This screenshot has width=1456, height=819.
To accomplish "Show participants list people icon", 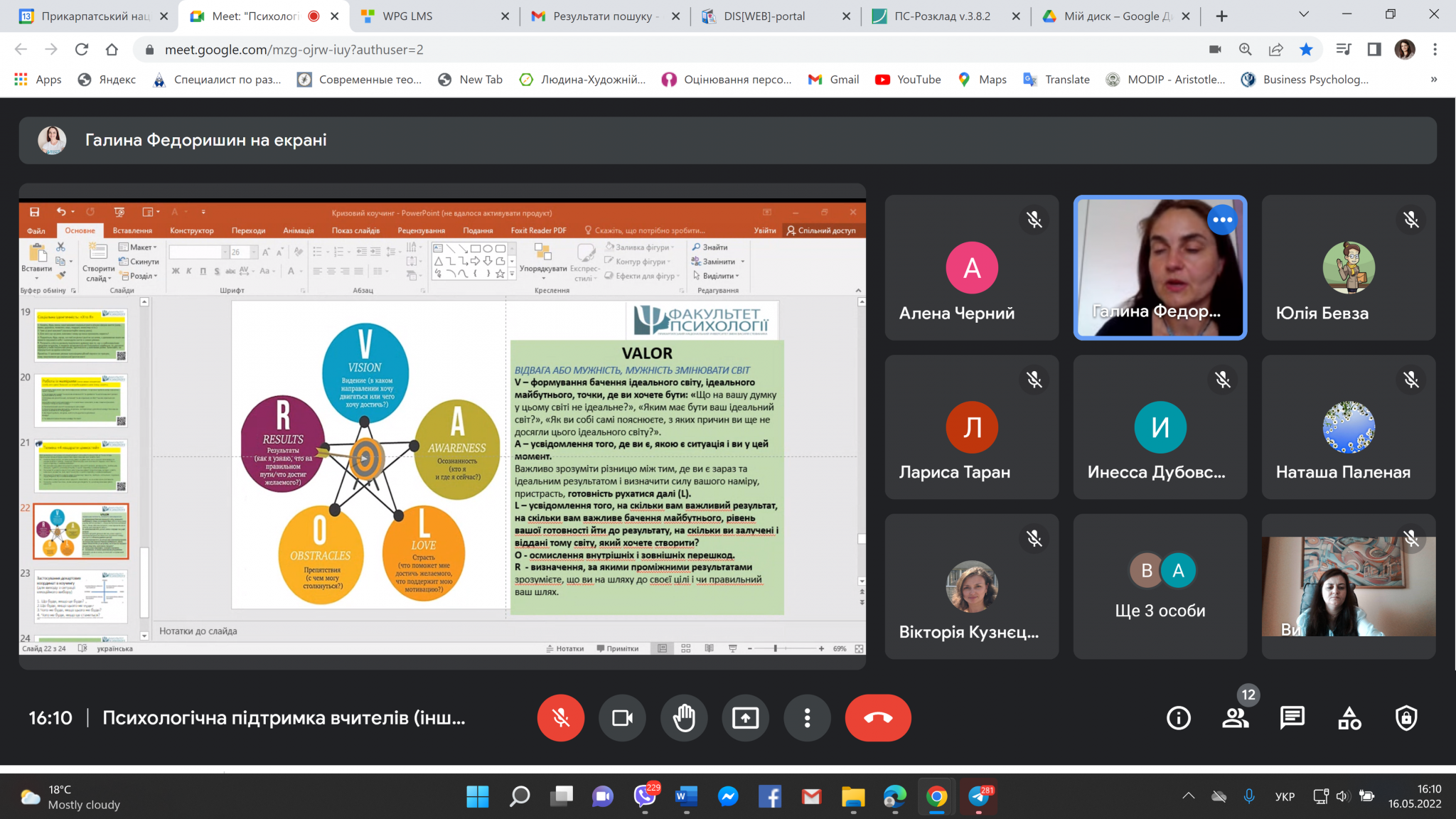I will 1236,718.
